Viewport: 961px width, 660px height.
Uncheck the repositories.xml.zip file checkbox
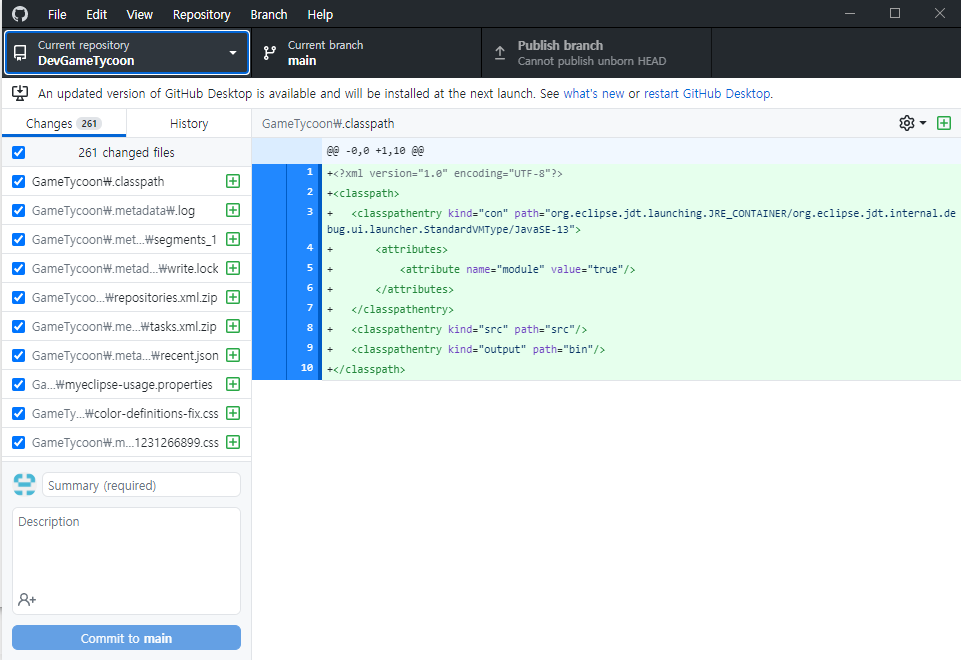point(19,297)
